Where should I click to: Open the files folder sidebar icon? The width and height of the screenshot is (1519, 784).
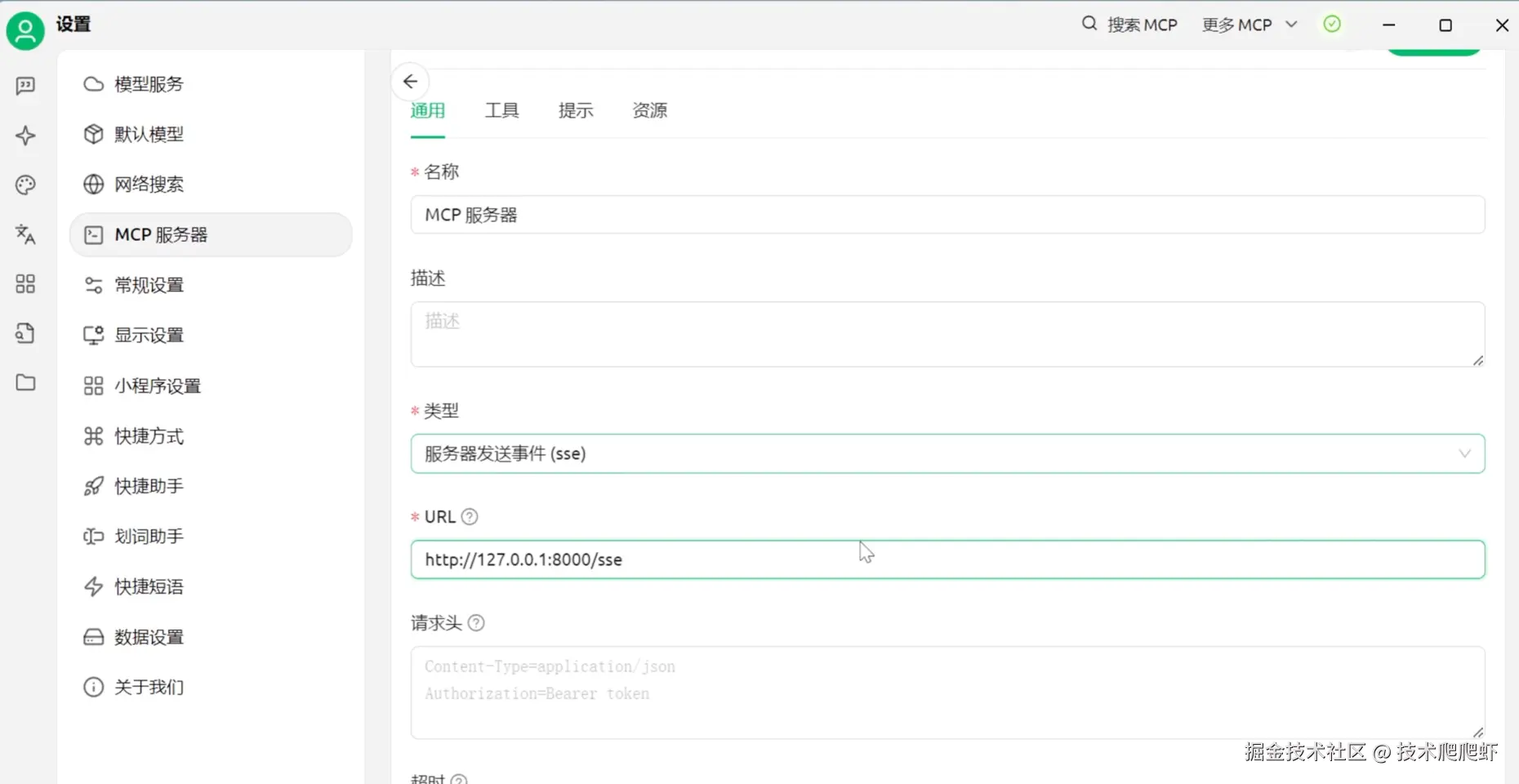click(25, 383)
